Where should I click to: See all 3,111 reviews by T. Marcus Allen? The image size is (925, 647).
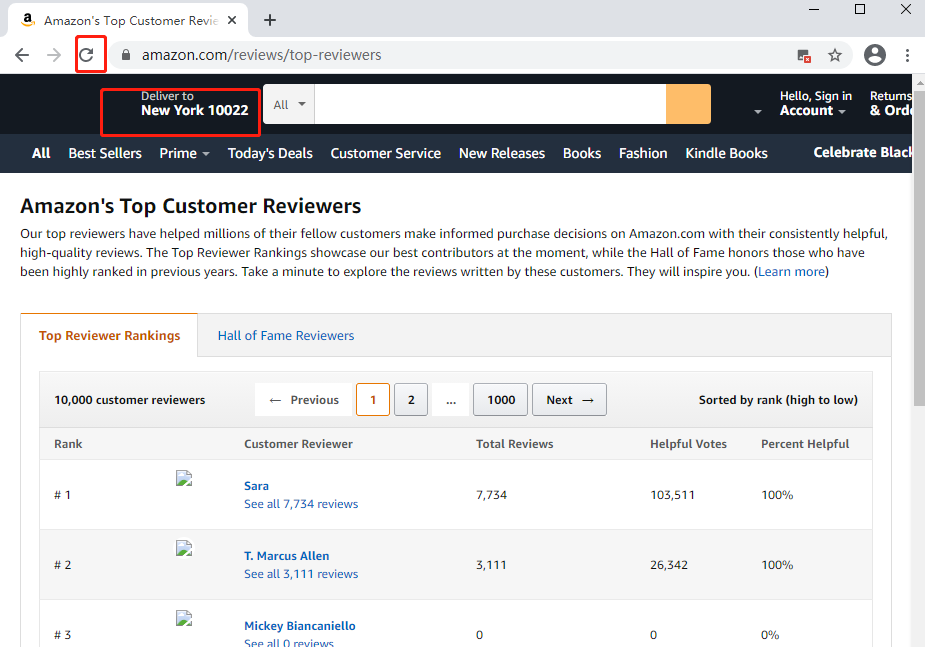pyautogui.click(x=301, y=573)
